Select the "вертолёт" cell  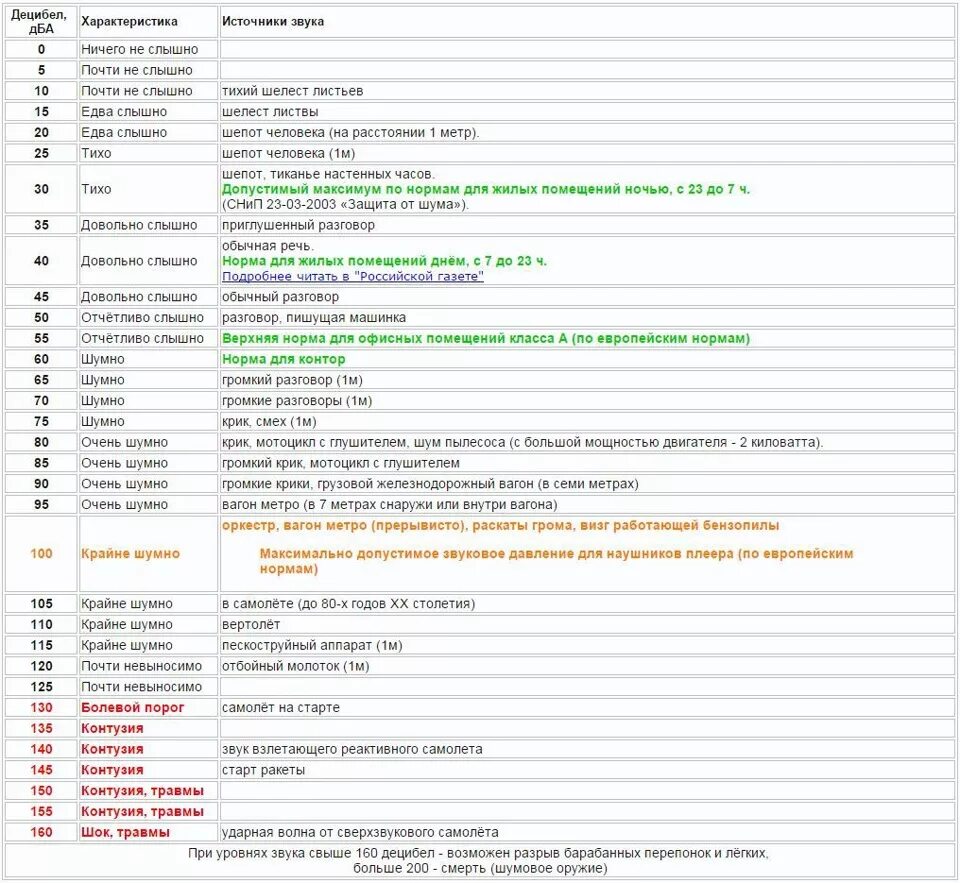(587, 625)
